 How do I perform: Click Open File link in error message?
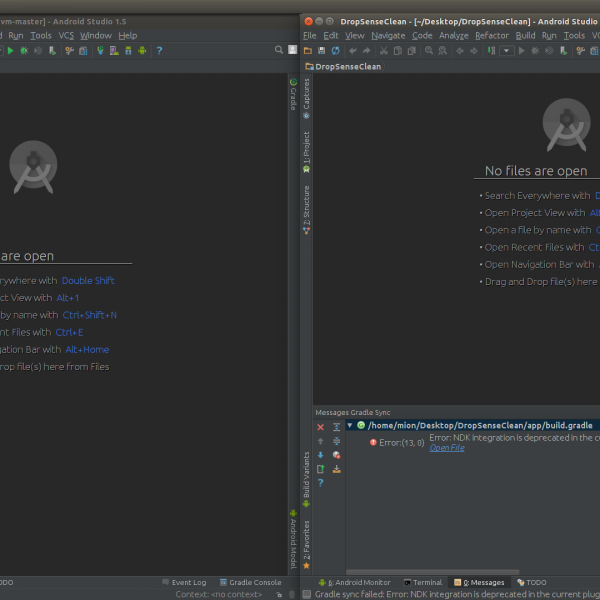[x=447, y=448]
